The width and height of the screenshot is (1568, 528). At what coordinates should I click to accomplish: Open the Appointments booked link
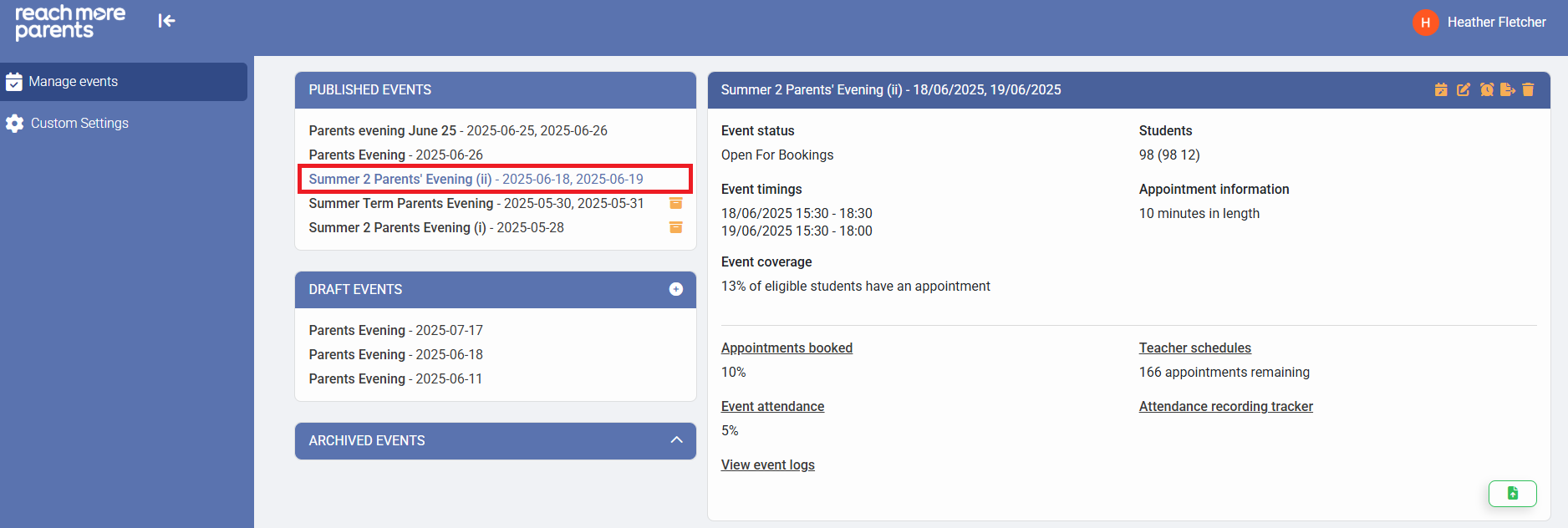point(787,348)
